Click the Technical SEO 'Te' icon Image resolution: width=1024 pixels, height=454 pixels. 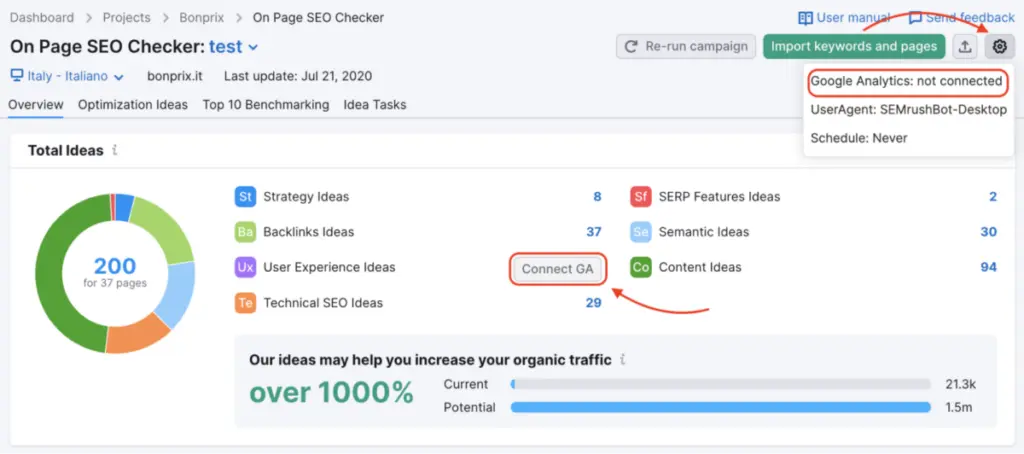(x=245, y=302)
